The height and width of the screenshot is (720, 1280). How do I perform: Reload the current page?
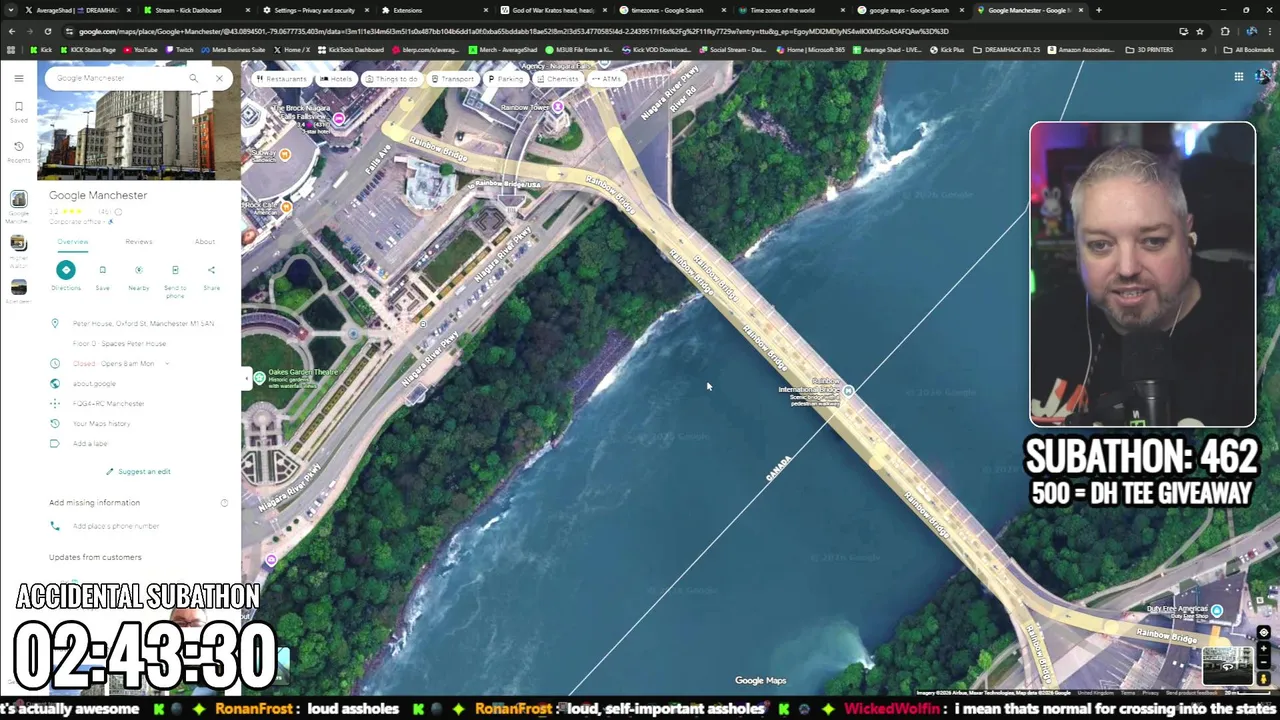click(x=47, y=31)
